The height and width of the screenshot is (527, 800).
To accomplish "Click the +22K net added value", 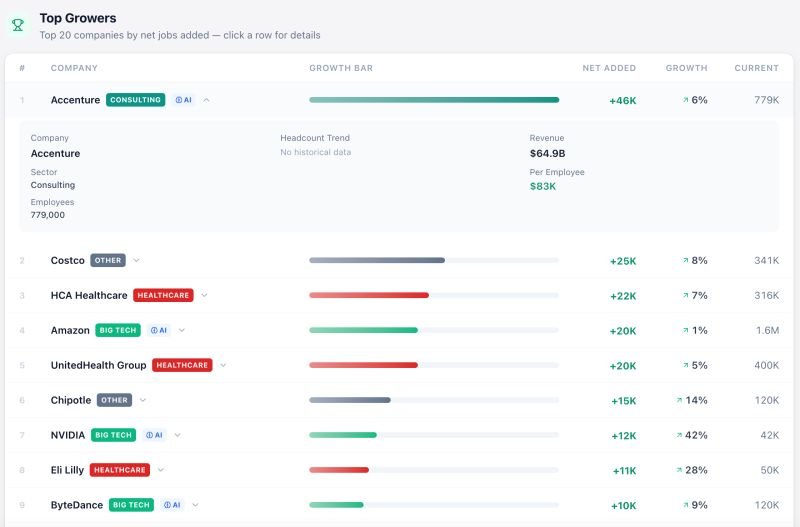I will (623, 296).
